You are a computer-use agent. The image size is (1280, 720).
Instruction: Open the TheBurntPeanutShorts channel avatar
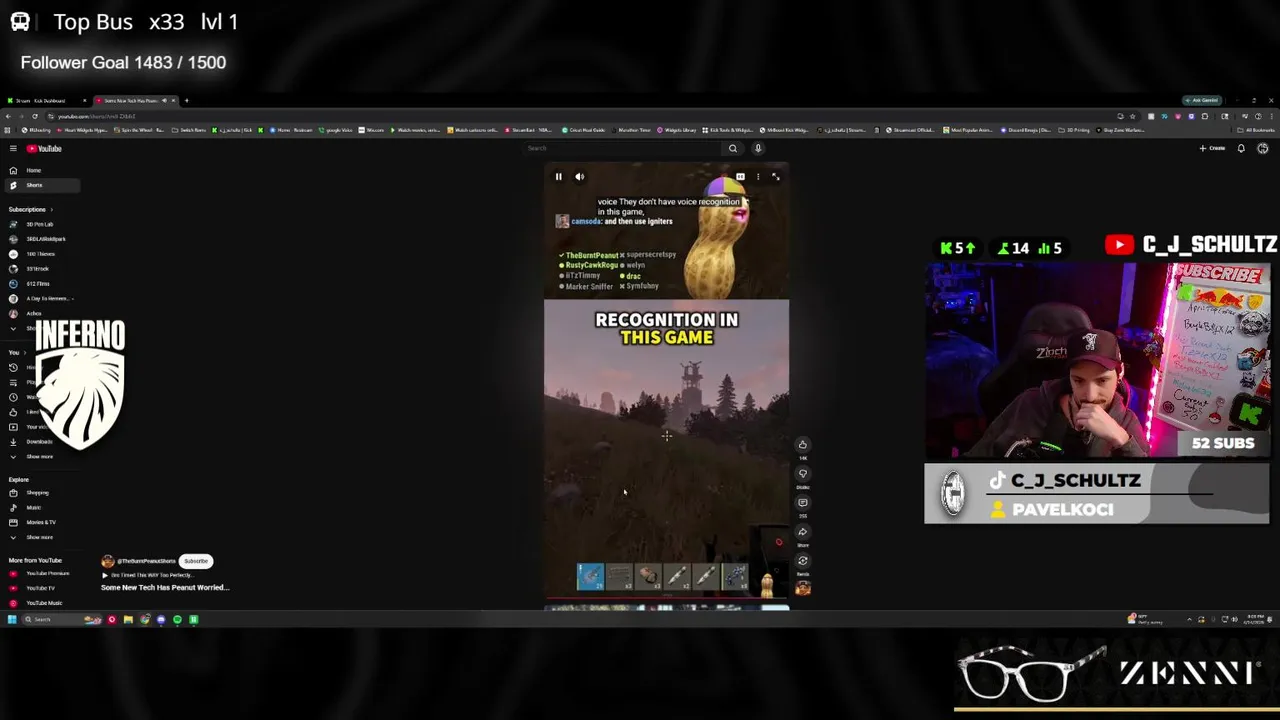pyautogui.click(x=108, y=561)
